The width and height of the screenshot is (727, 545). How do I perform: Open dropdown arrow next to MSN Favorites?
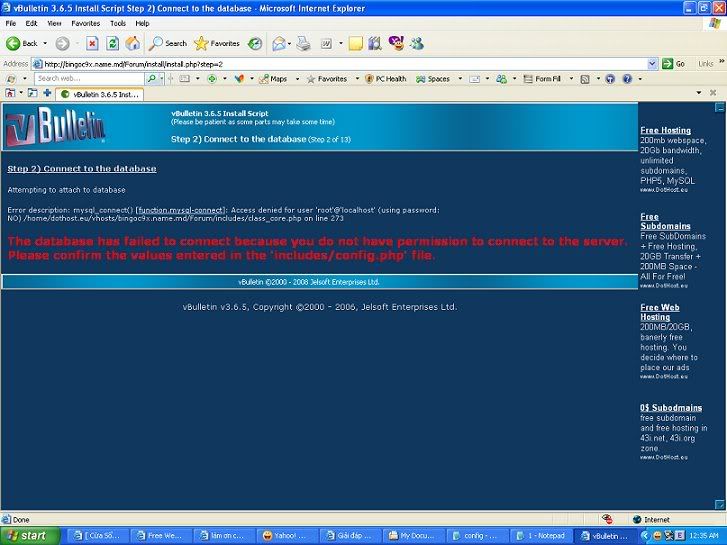(357, 79)
